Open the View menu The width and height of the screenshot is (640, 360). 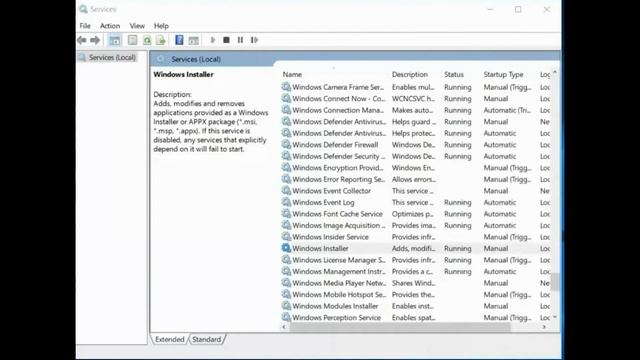pos(137,26)
